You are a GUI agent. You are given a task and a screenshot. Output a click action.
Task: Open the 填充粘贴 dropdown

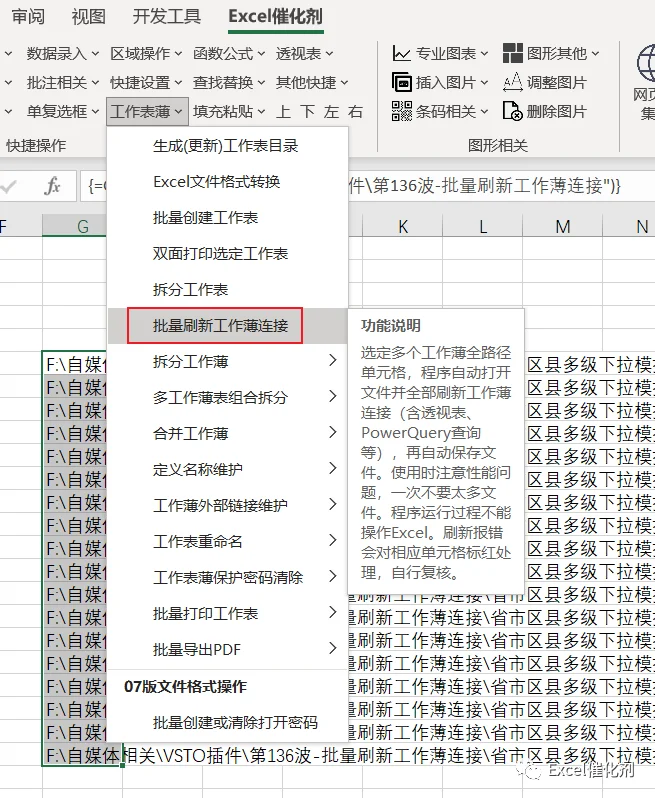(229, 111)
